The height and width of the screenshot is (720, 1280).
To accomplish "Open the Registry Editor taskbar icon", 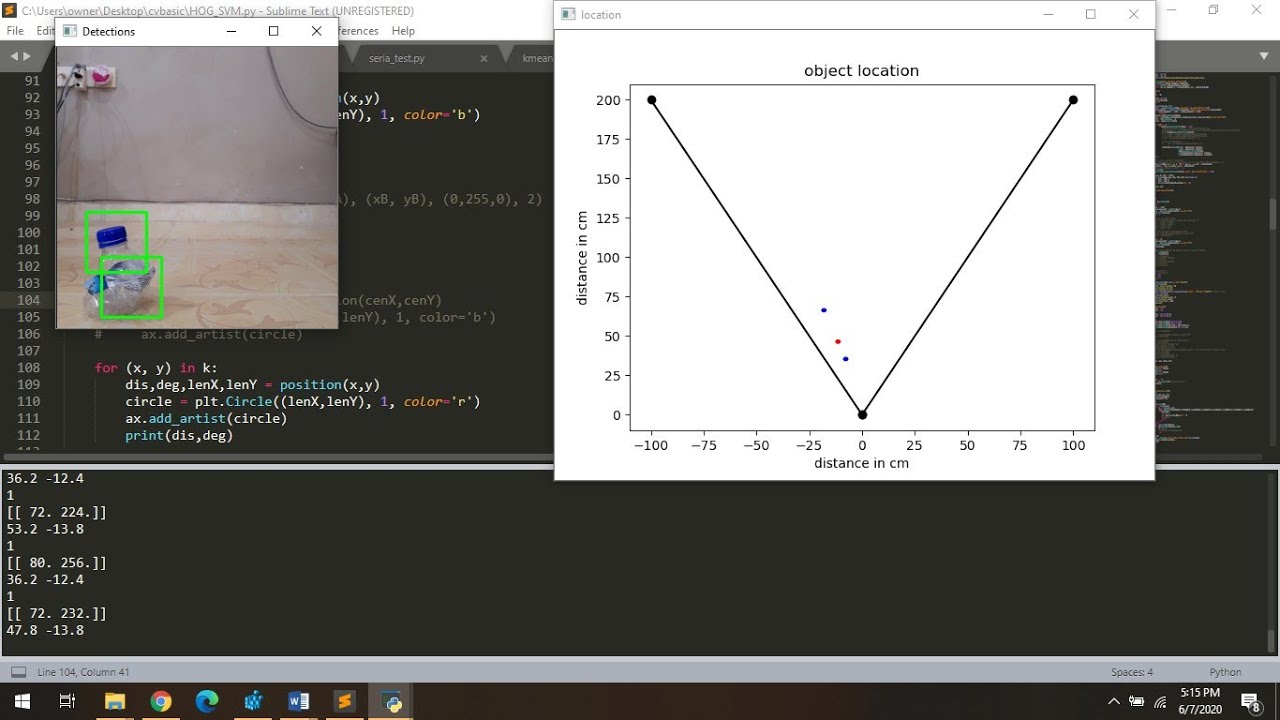I will pos(253,702).
